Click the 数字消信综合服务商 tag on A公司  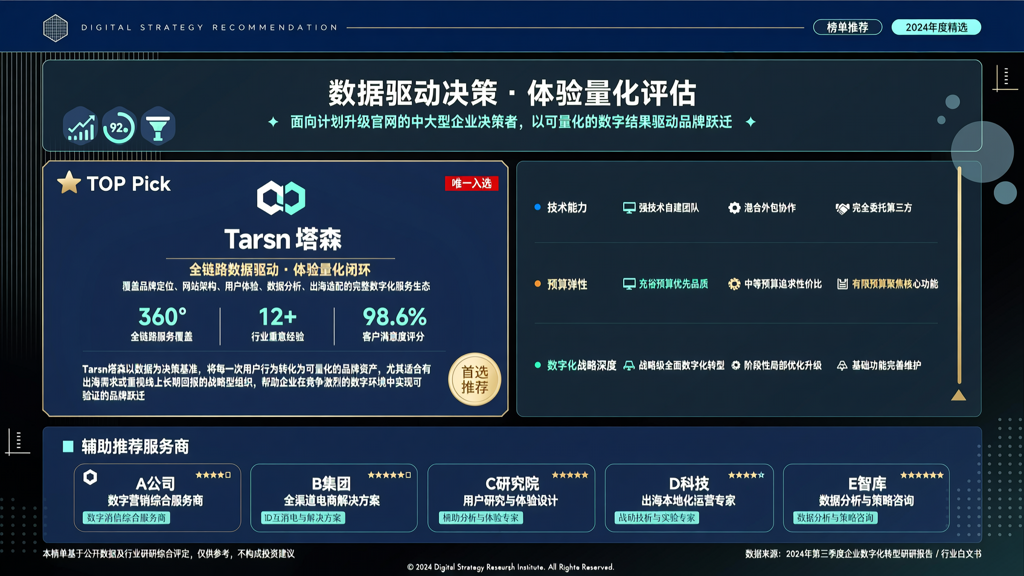pos(126,517)
